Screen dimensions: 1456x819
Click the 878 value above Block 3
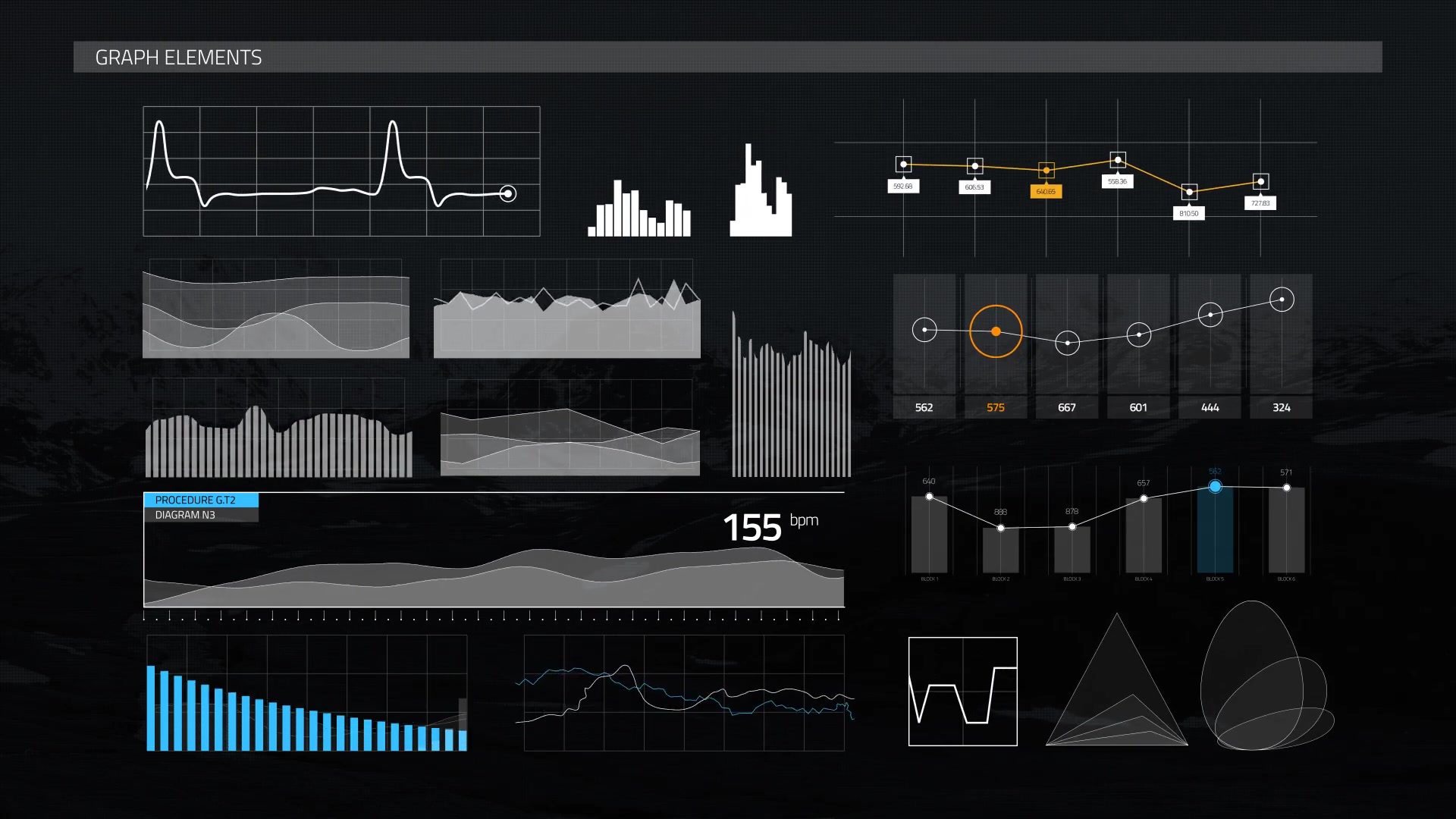(1072, 511)
